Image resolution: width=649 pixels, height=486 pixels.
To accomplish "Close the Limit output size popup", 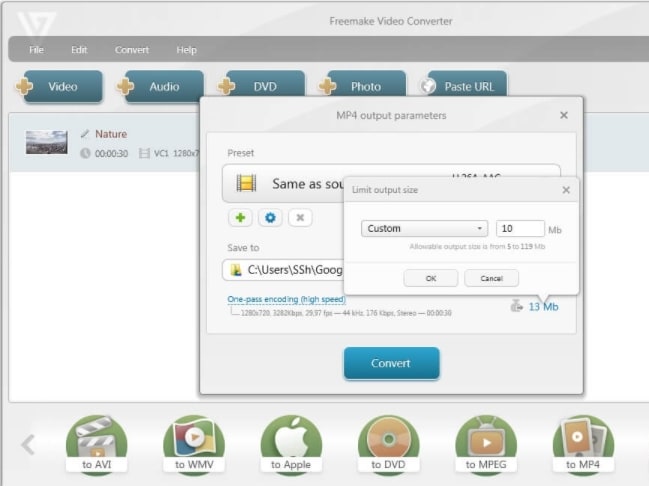I will pyautogui.click(x=566, y=190).
